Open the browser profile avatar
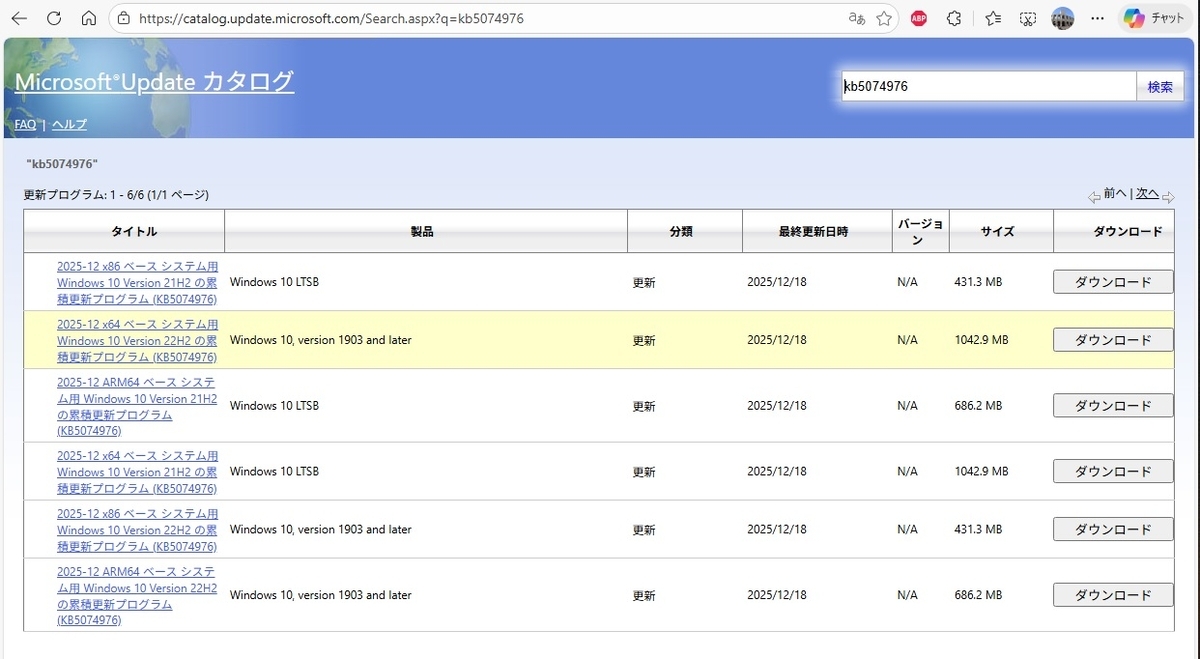This screenshot has width=1200, height=659. coord(1063,18)
